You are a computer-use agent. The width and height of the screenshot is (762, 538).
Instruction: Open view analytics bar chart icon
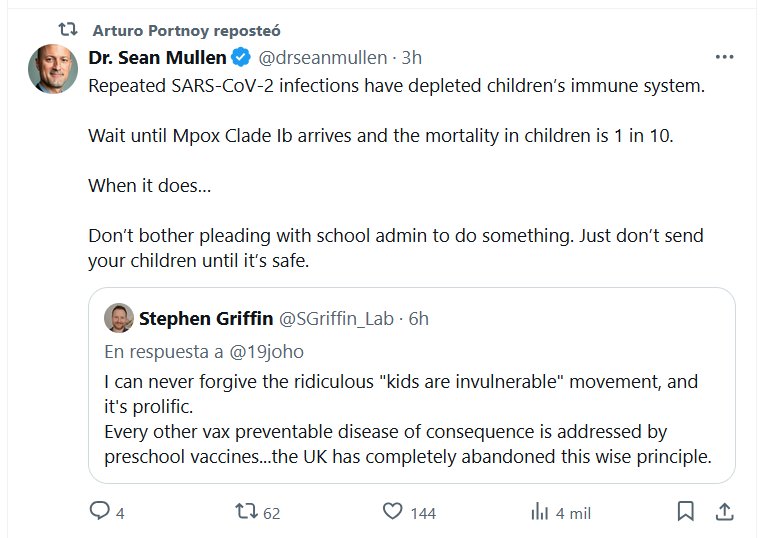click(x=540, y=511)
